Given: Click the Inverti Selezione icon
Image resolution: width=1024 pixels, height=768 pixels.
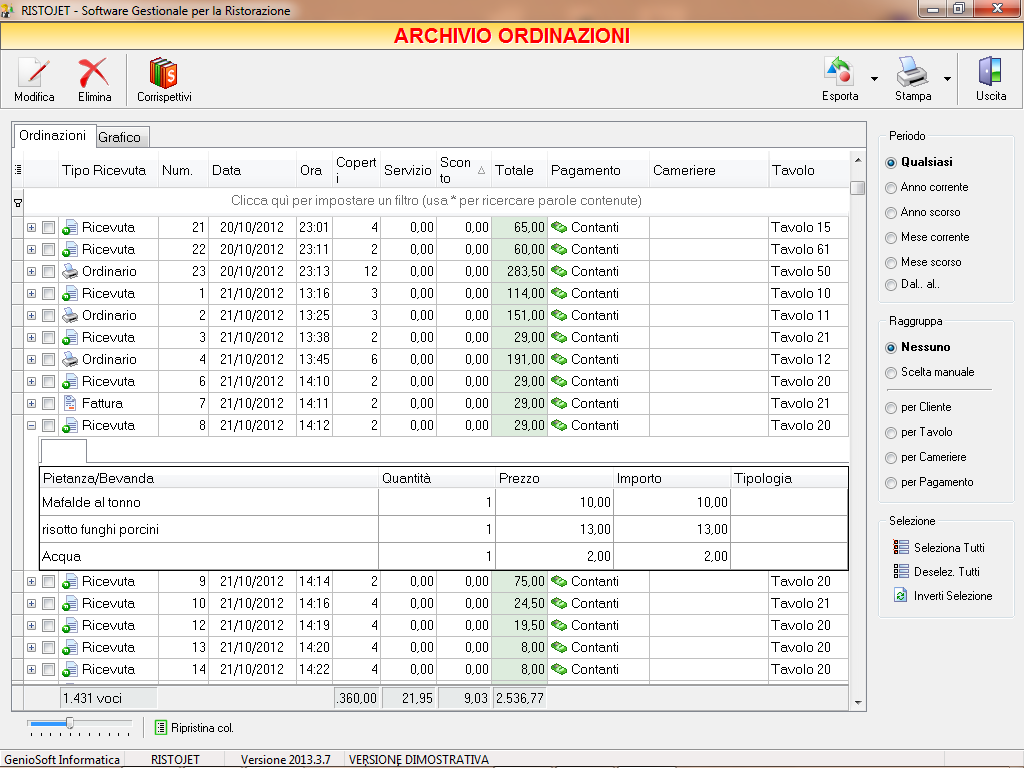Looking at the screenshot, I should coord(901,596).
